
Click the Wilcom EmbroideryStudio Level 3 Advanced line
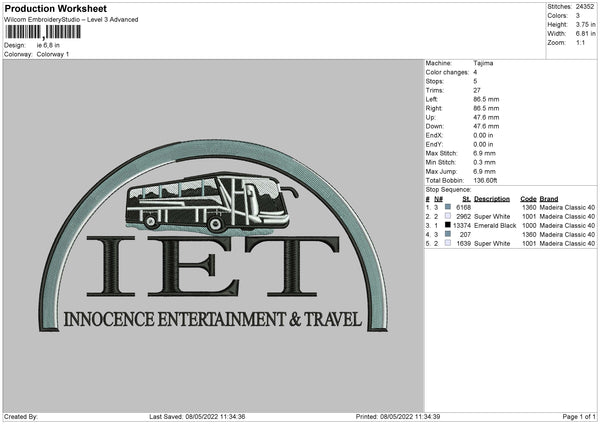tap(71, 20)
